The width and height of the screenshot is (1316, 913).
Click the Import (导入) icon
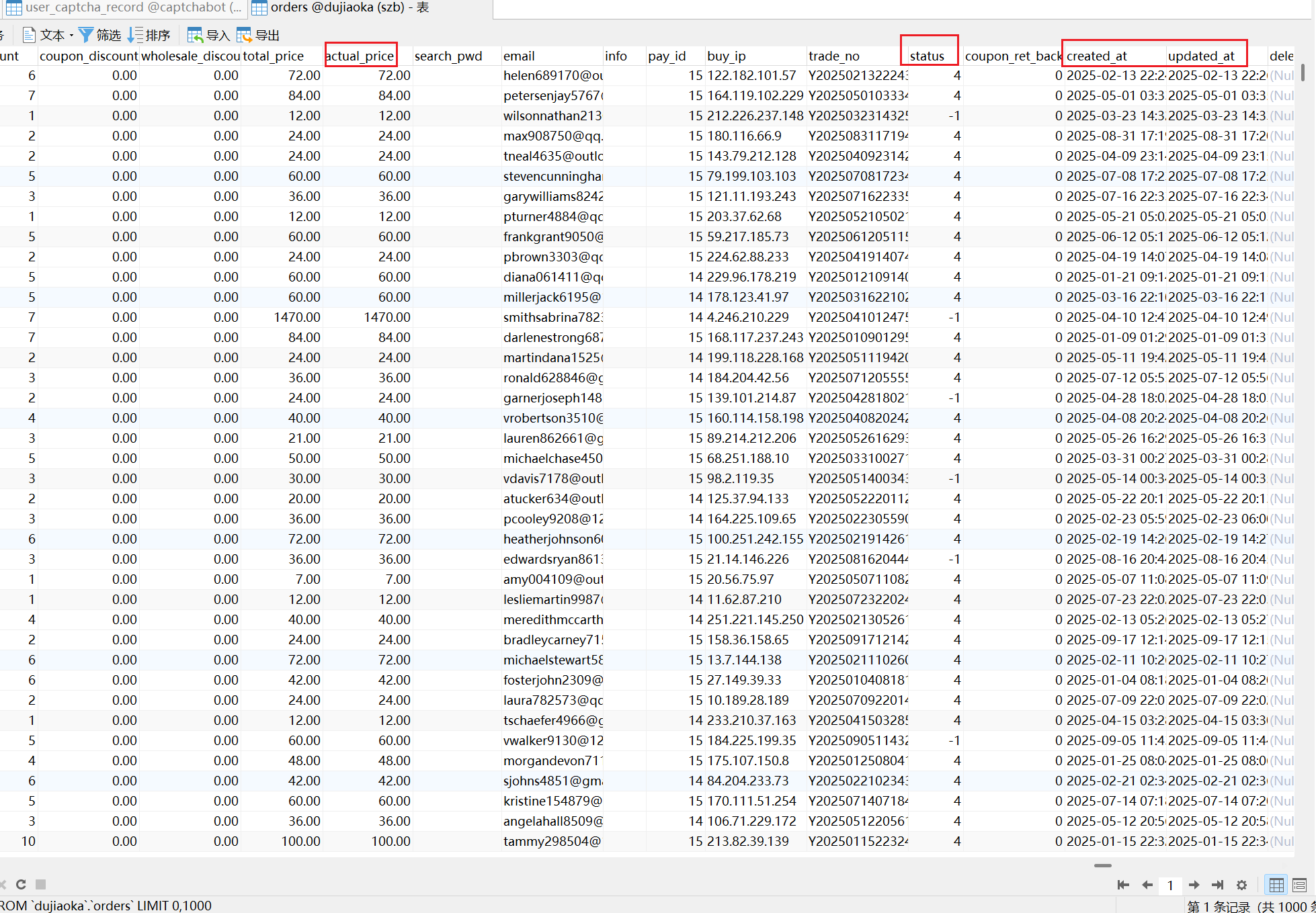coord(195,35)
